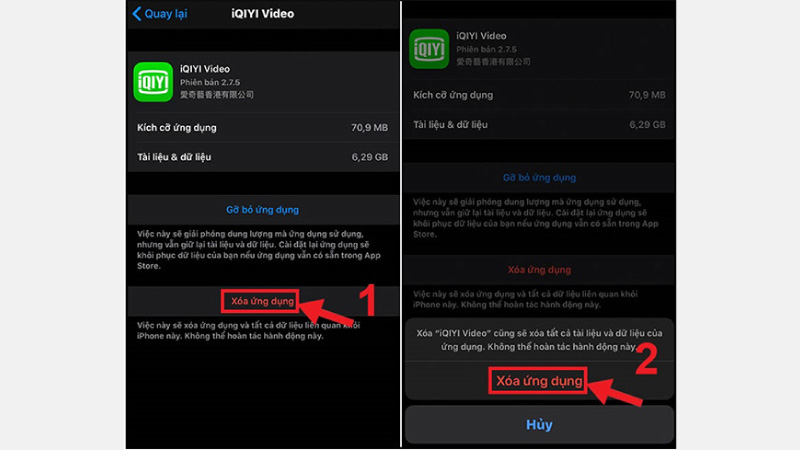The height and width of the screenshot is (450, 800).
Task: Tap red Xóa ứng dụng in left screen
Action: pyautogui.click(x=262, y=301)
